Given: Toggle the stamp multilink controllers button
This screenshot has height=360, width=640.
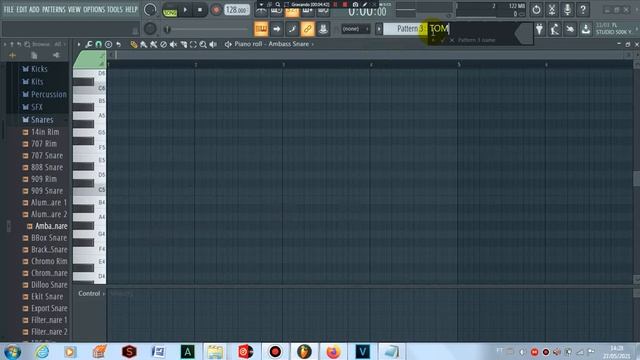Looking at the screenshot, I should (323, 29).
